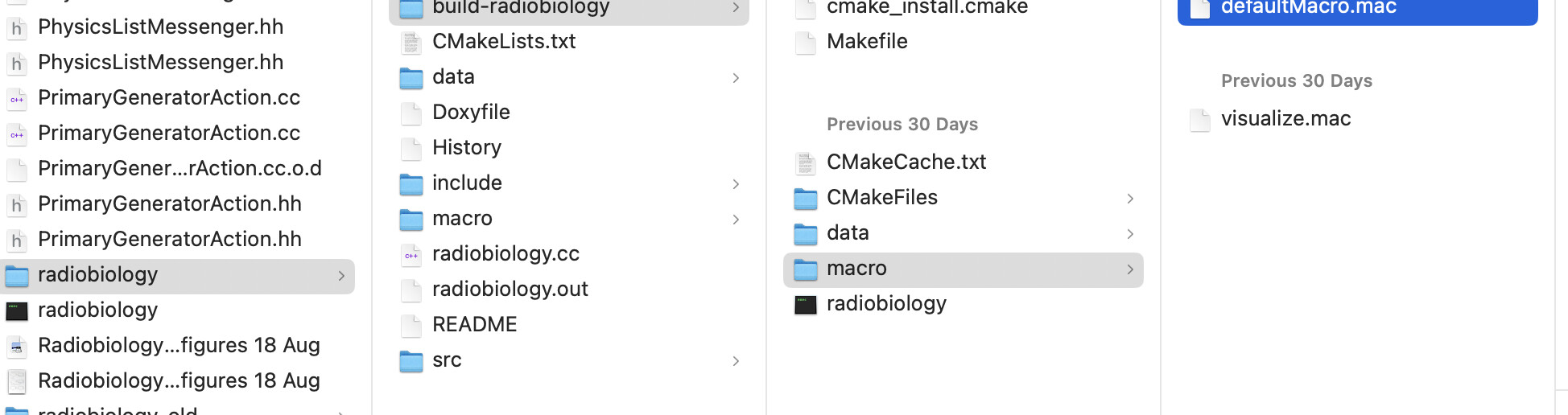Image resolution: width=1568 pixels, height=415 pixels.
Task: Click the CMakeLists.txt document icon
Action: (411, 43)
